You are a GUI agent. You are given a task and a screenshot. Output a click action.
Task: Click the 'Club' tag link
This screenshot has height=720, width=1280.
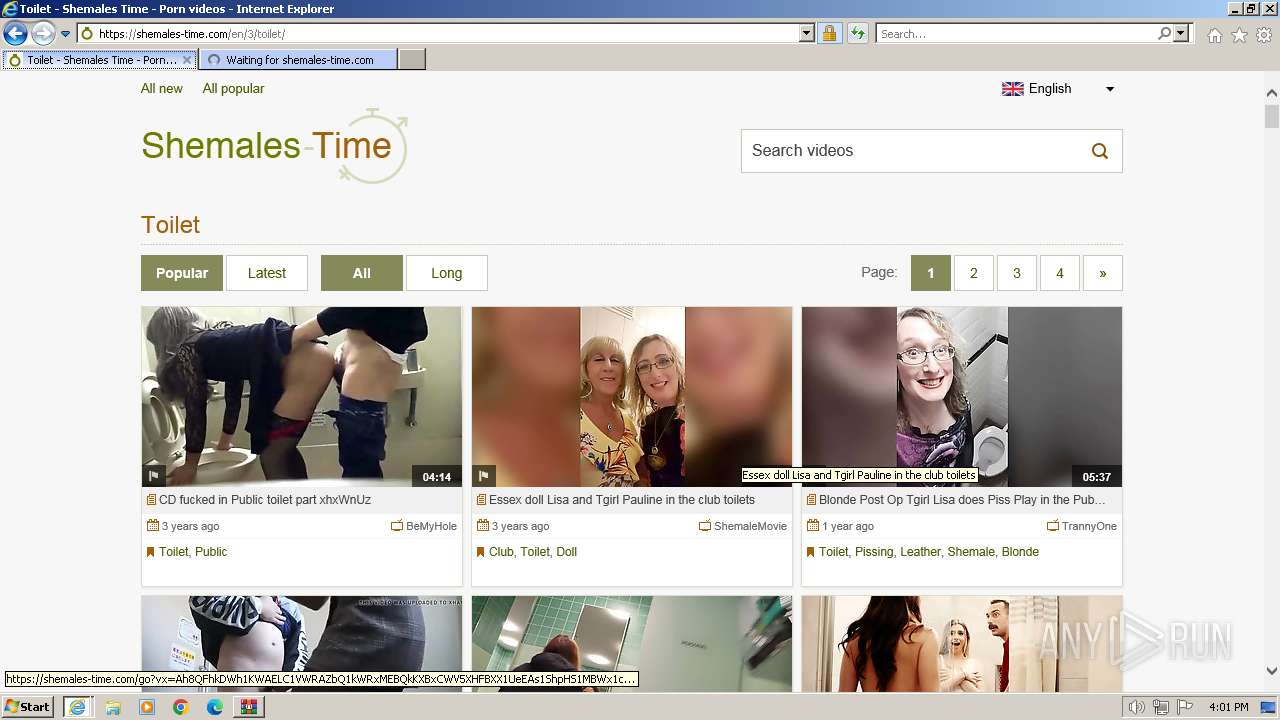click(x=501, y=552)
